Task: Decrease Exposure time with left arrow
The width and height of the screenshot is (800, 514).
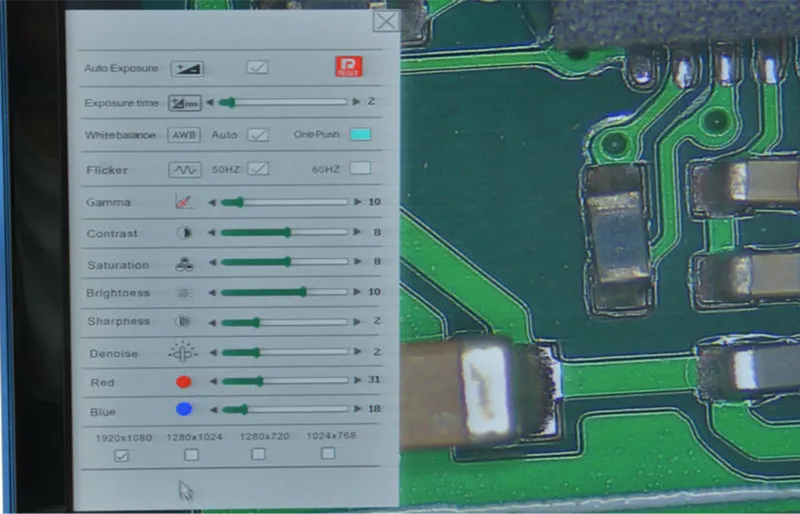Action: (210, 102)
